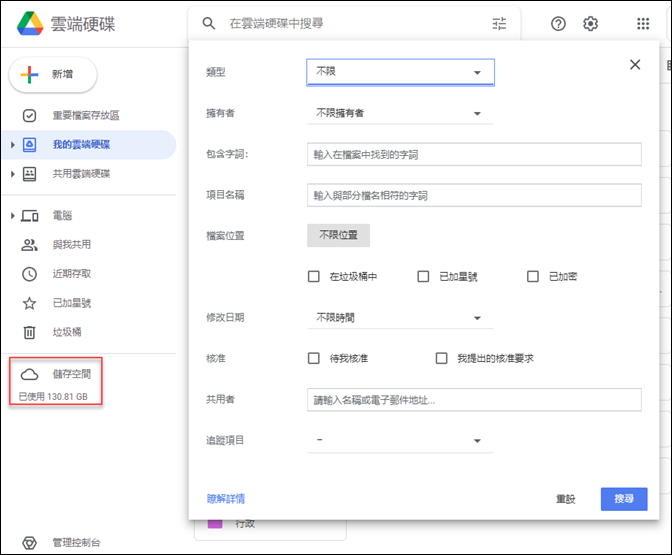Check the 在垃圾桶中 checkbox
Viewport: 672px width, 555px height.
tap(314, 276)
